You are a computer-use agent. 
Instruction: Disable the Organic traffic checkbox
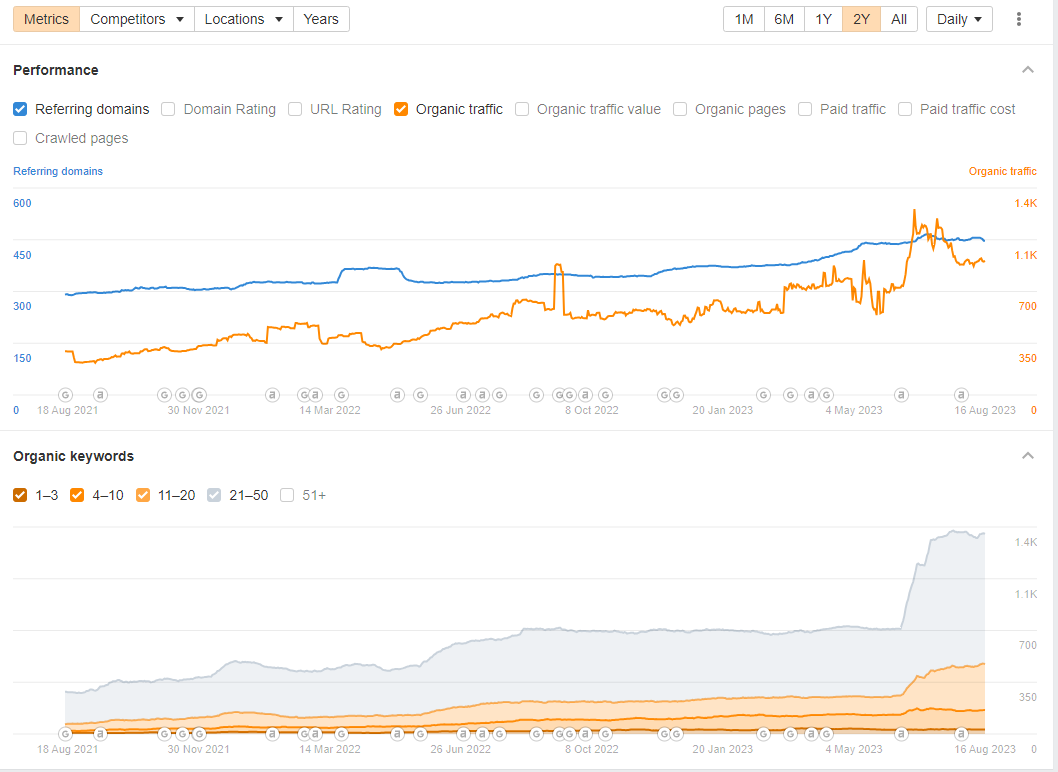[x=401, y=109]
